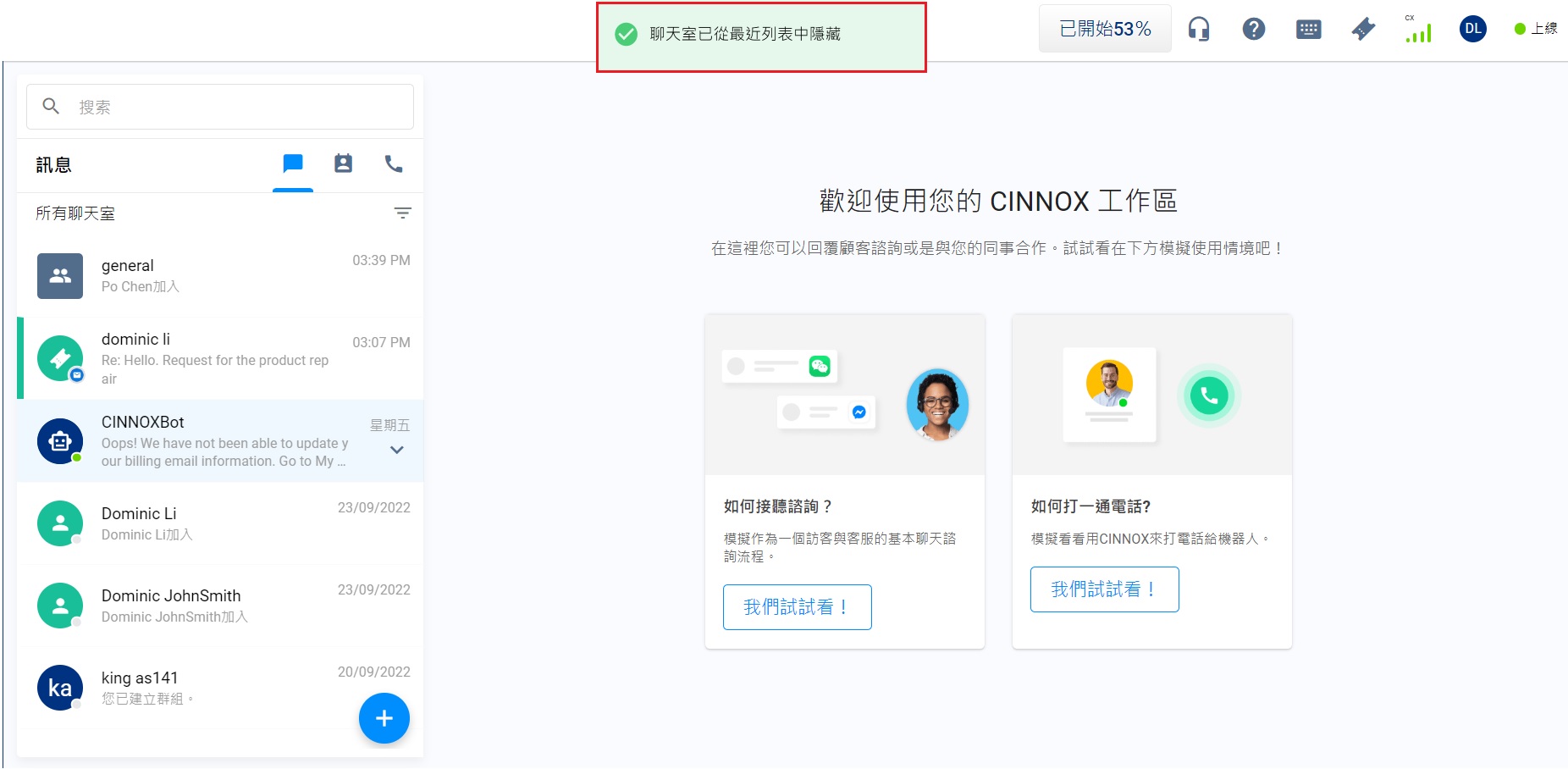
Task: Select the phone calls tab icon
Action: (x=394, y=164)
